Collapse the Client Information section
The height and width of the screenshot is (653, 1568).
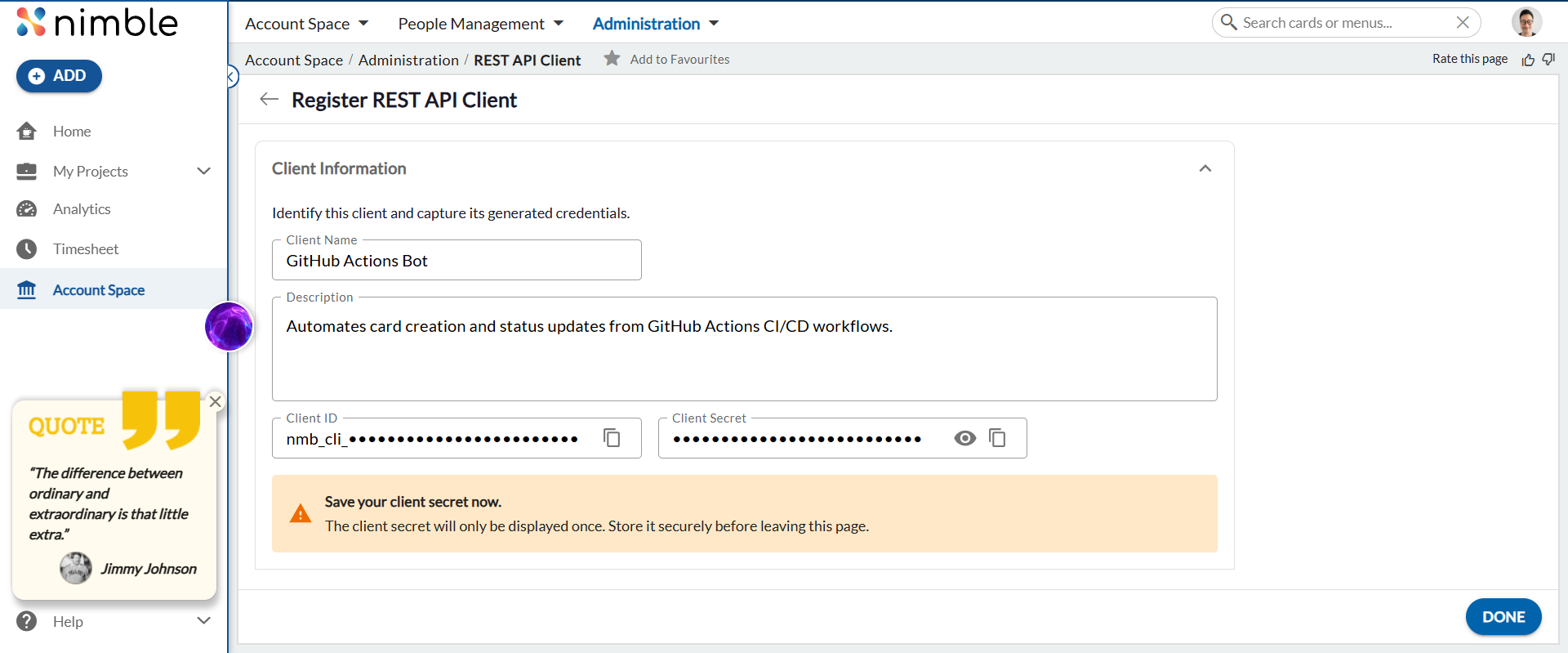pyautogui.click(x=1205, y=168)
